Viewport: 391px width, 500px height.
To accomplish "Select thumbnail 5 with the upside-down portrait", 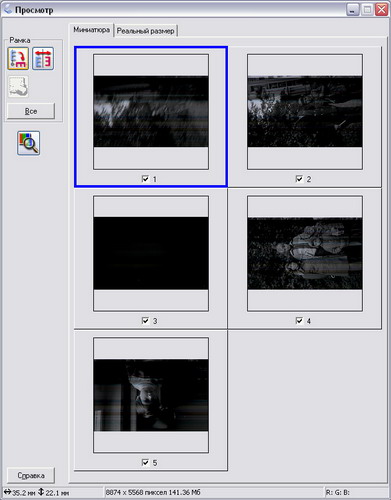I will click(151, 395).
